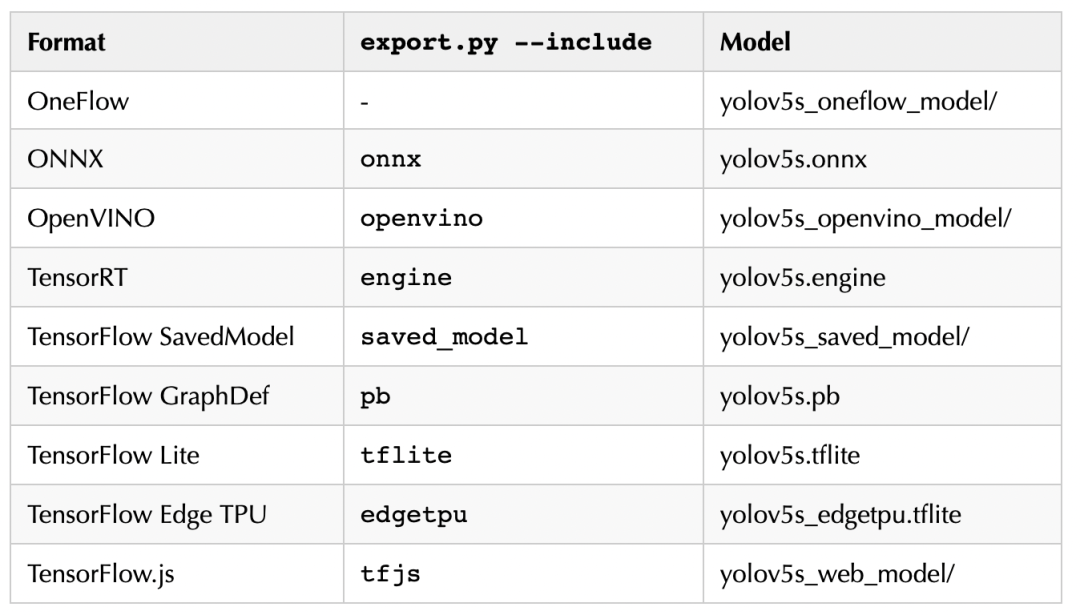Click the Format column header
Image resolution: width=1080 pixels, height=615 pixels.
pos(67,44)
